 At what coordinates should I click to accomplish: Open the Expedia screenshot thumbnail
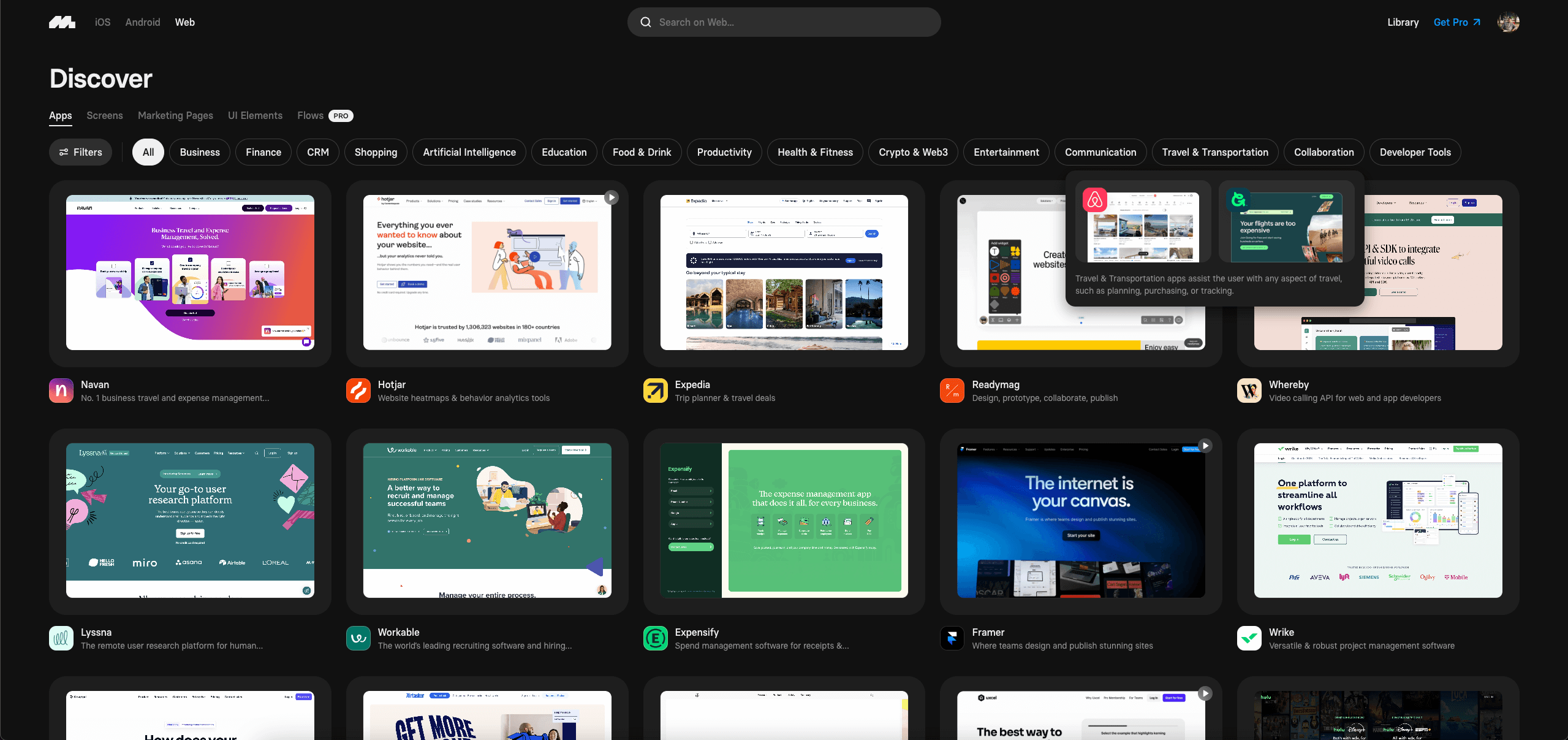click(x=784, y=273)
